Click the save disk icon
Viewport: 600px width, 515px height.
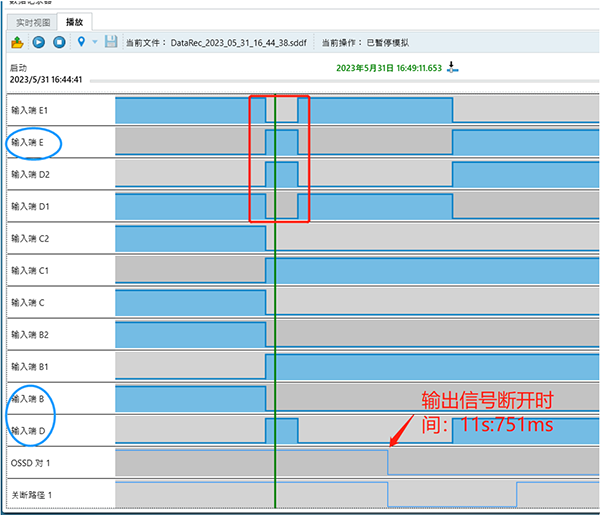110,42
